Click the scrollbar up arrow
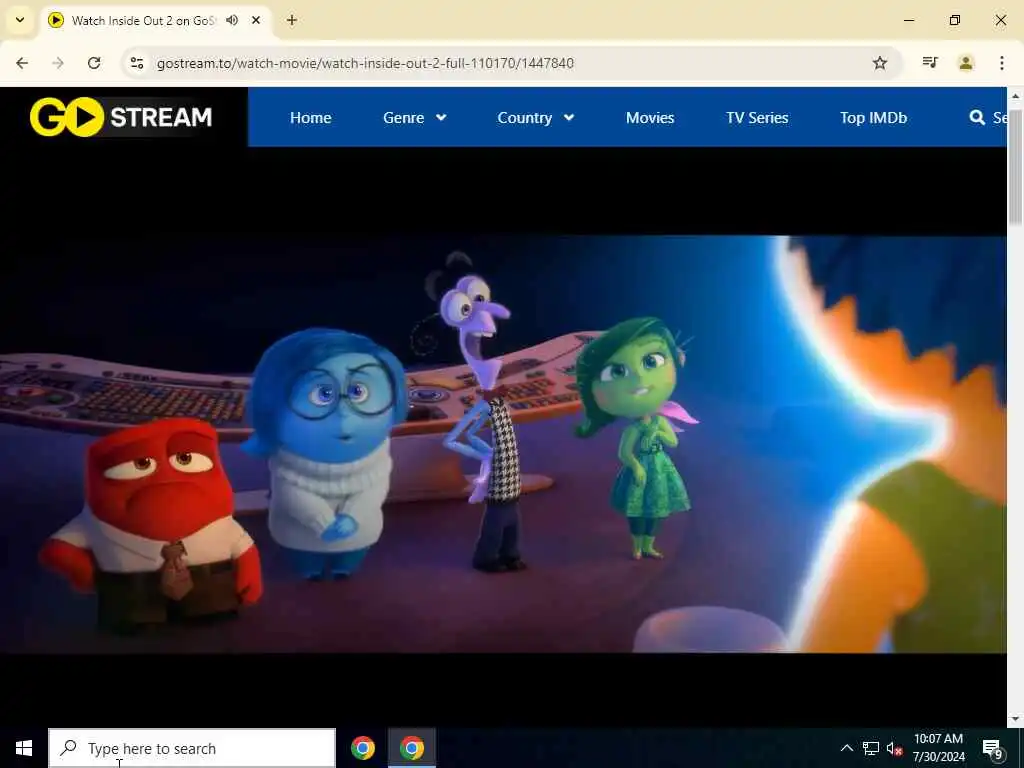Image resolution: width=1024 pixels, height=768 pixels. (x=1016, y=95)
